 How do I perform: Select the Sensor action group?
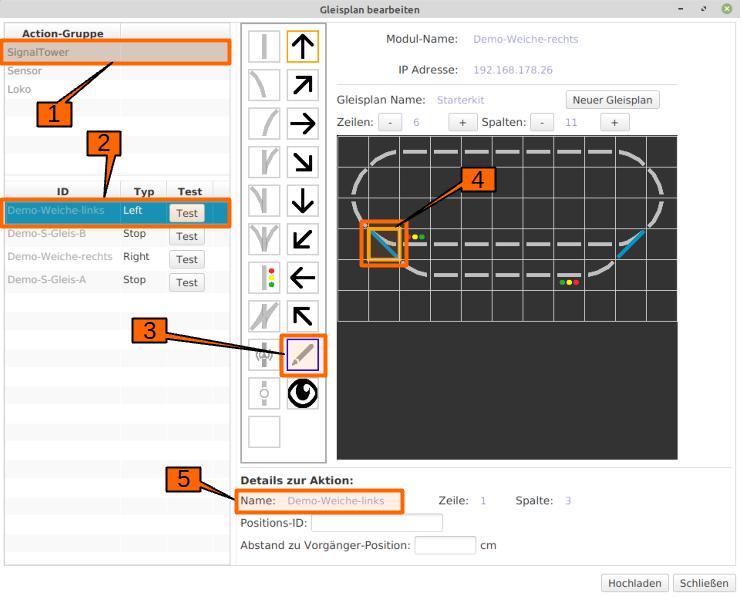click(25, 71)
